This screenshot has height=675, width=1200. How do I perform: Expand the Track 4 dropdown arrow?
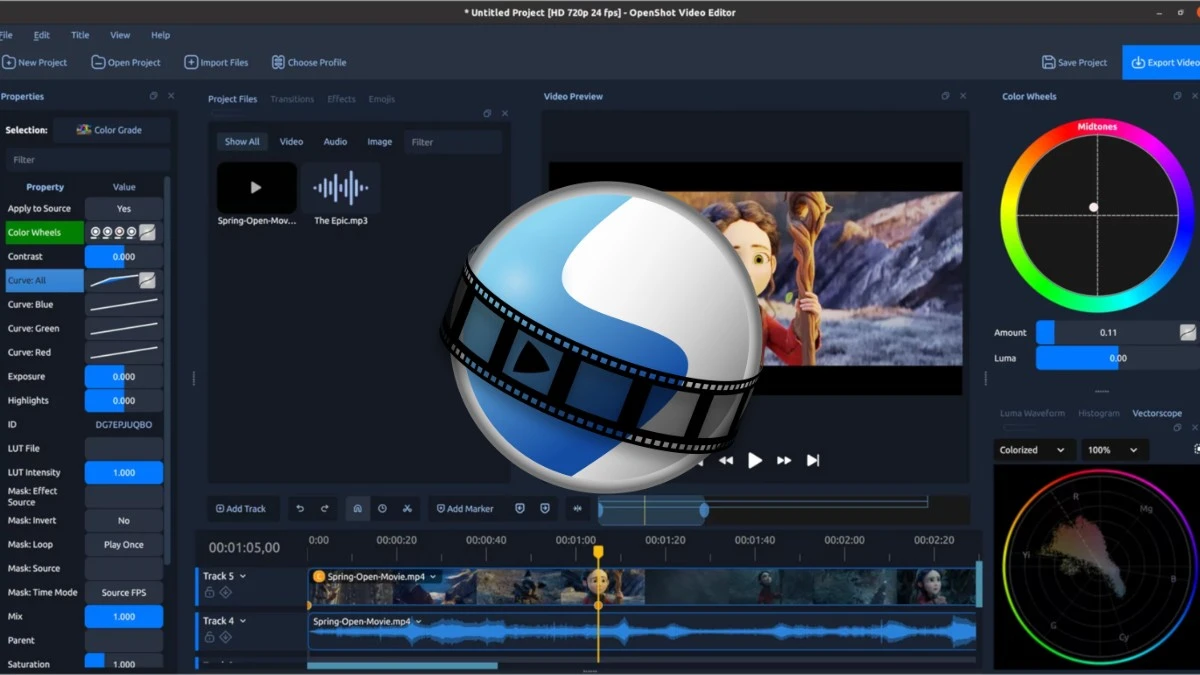point(243,621)
